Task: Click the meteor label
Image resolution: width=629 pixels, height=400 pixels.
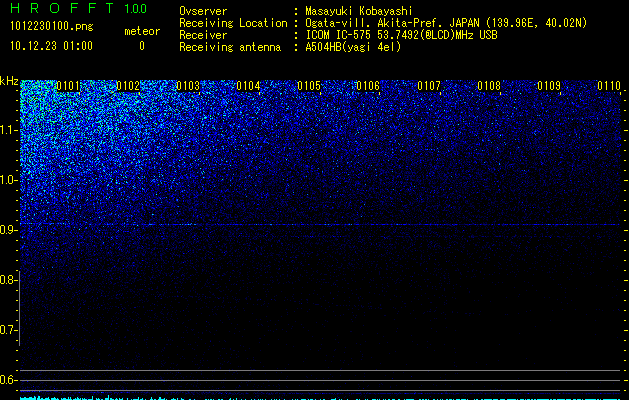Action: pyautogui.click(x=142, y=31)
